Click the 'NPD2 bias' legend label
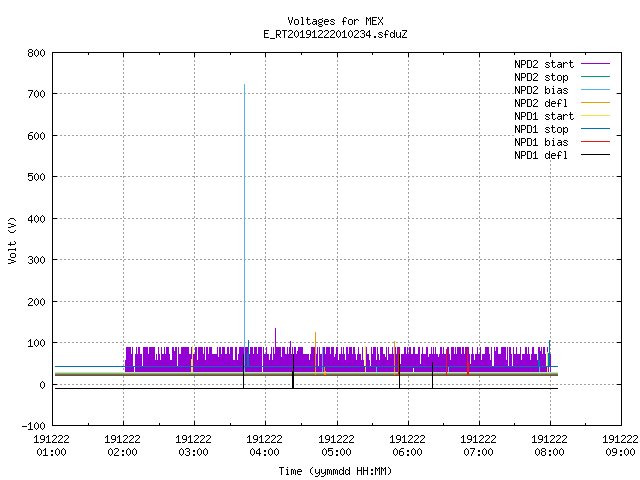The image size is (640, 480). 541,90
